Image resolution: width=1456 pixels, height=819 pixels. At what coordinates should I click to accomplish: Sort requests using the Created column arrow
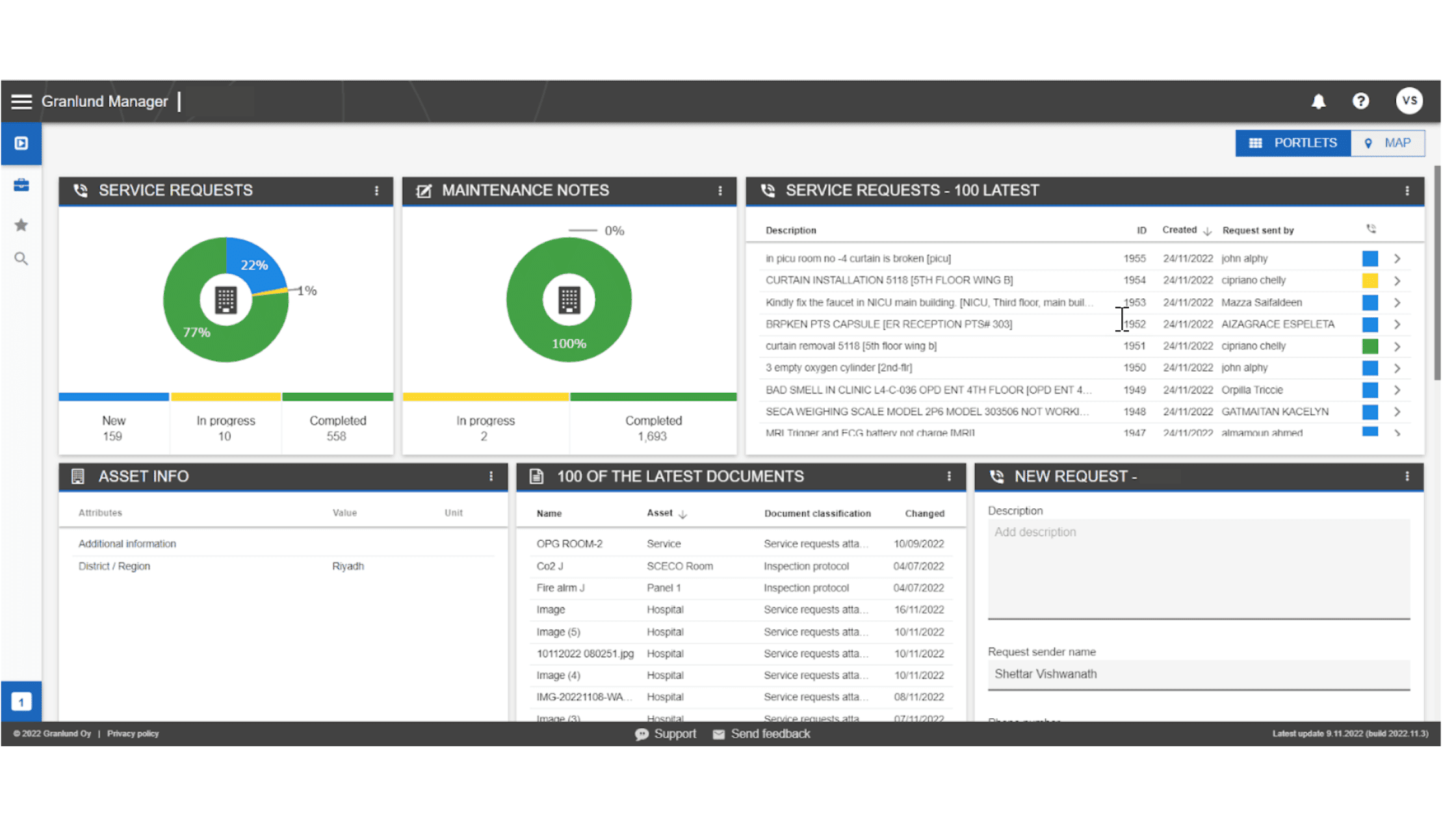[1208, 231]
